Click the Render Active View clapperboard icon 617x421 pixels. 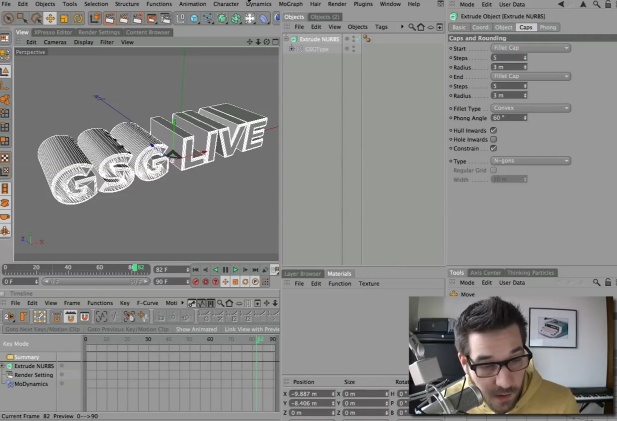110,18
